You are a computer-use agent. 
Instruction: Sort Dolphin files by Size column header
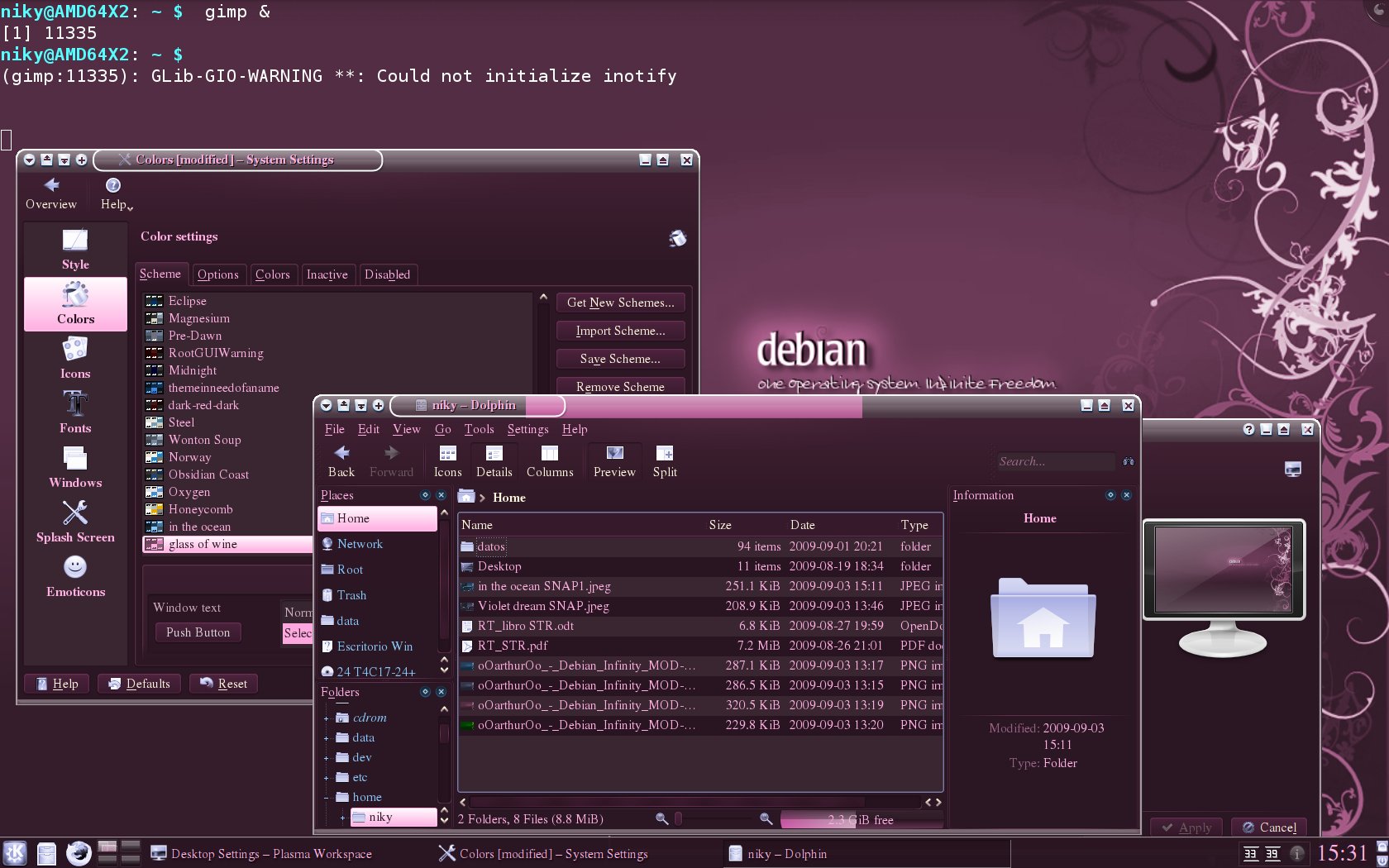(x=720, y=525)
